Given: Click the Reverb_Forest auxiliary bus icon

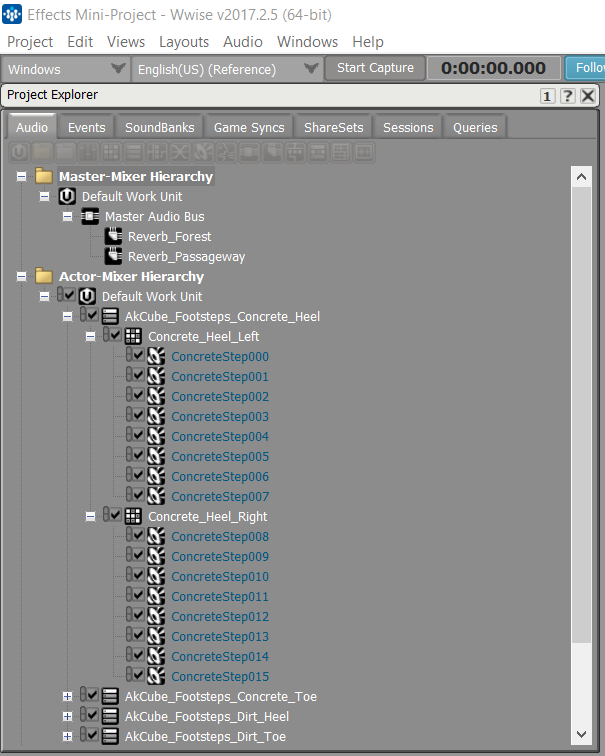Looking at the screenshot, I should [113, 236].
